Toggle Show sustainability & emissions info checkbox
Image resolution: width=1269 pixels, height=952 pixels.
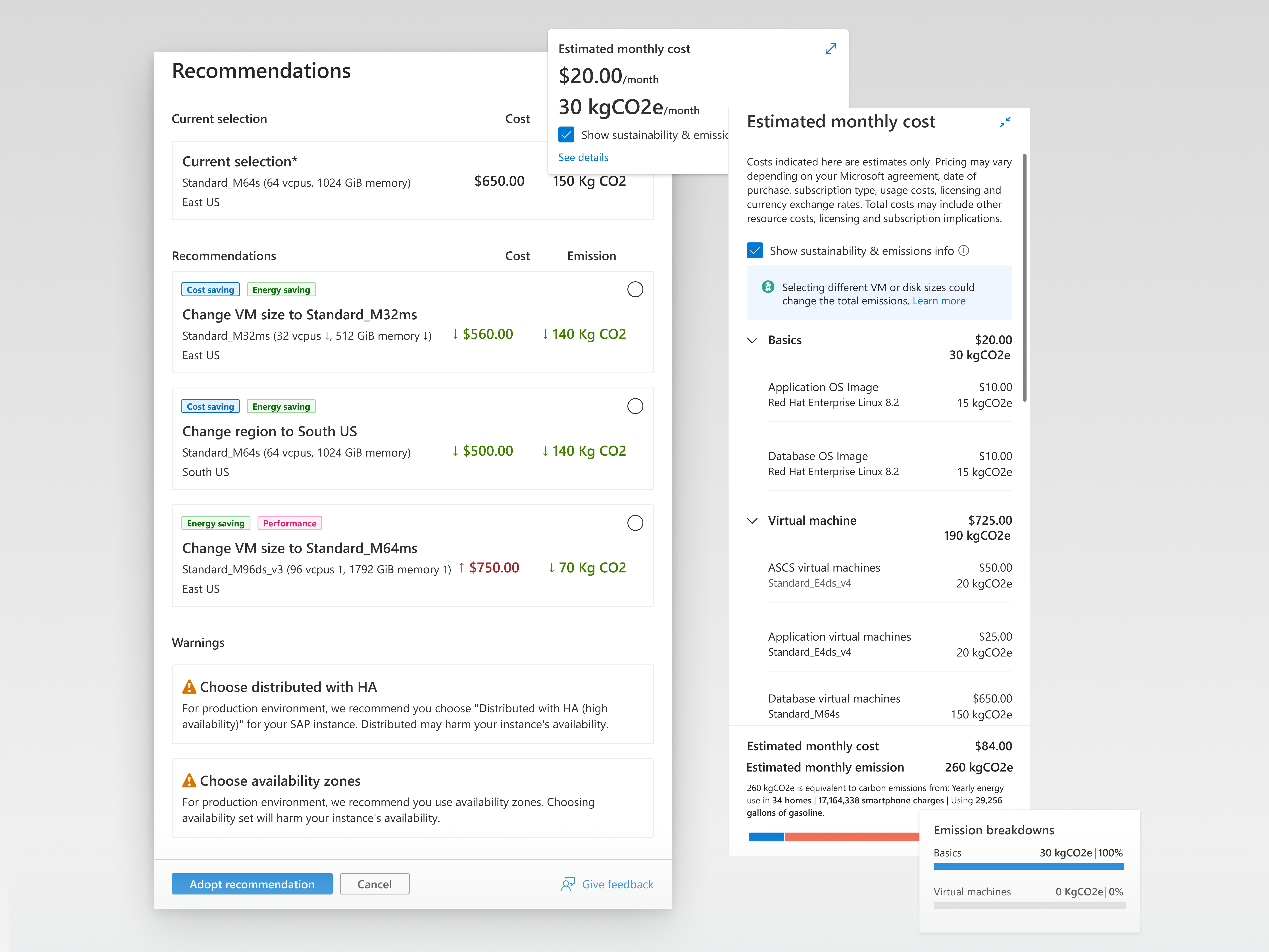click(x=755, y=251)
